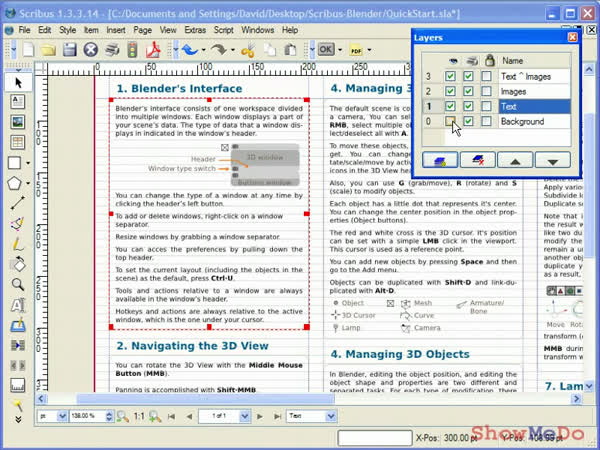Click the New document icon
Viewport: 600px width, 450px height.
pyautogui.click(x=29, y=50)
